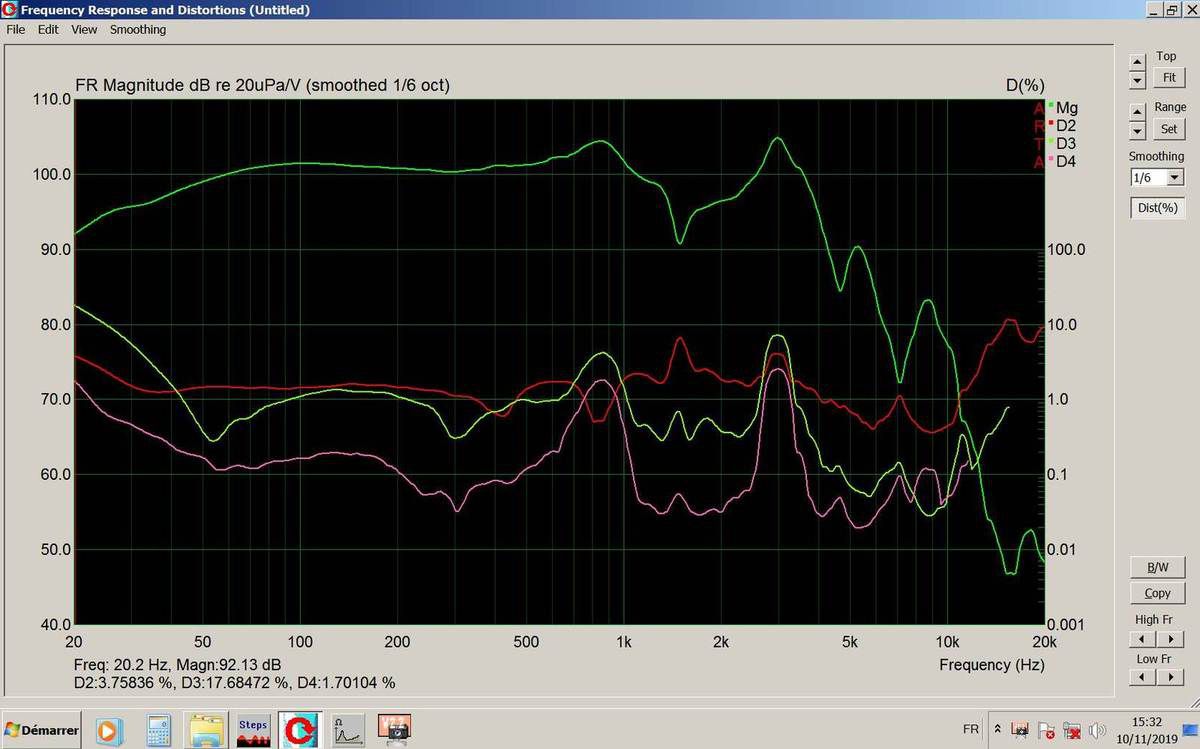Open the Edit menu

coord(48,30)
